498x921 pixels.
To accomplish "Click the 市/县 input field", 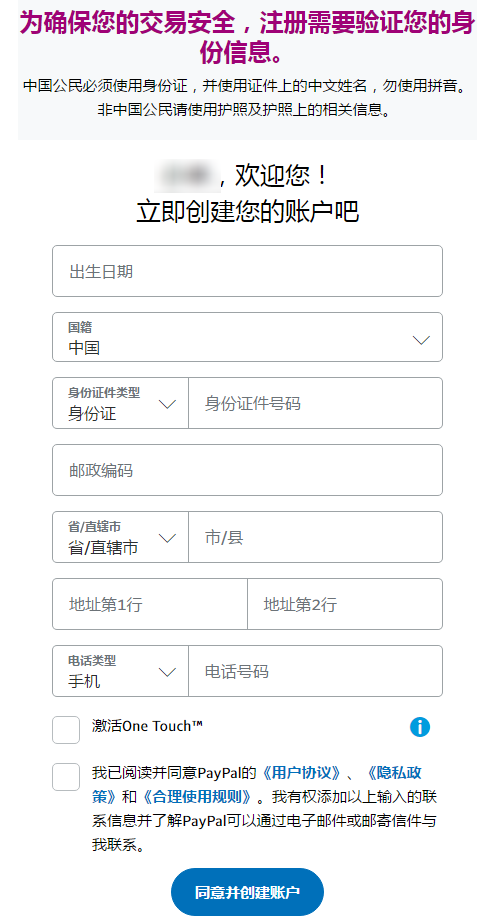I will (x=315, y=537).
